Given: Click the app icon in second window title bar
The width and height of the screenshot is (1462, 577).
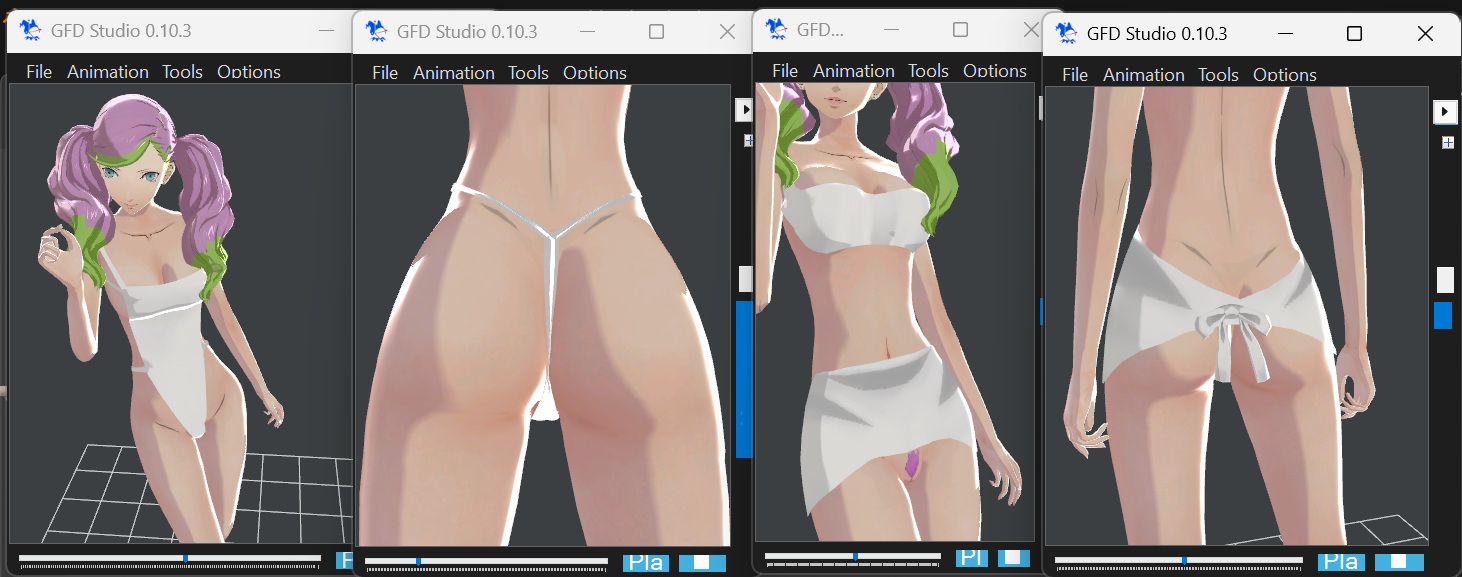Looking at the screenshot, I should click(x=377, y=31).
